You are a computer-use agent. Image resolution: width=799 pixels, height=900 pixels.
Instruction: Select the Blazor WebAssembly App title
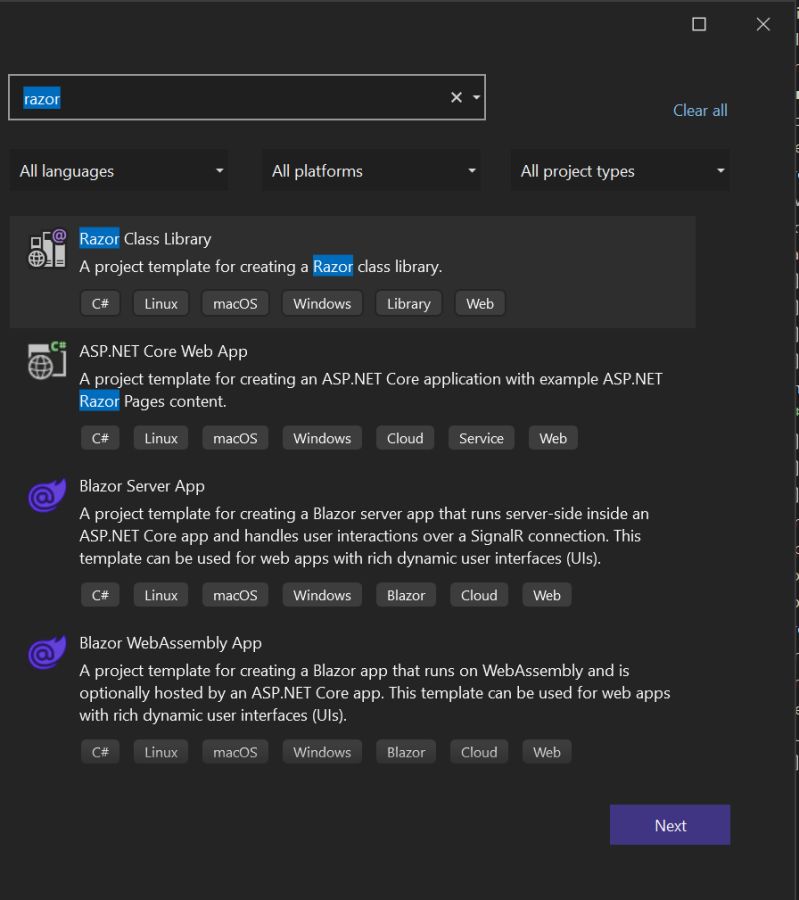(170, 643)
